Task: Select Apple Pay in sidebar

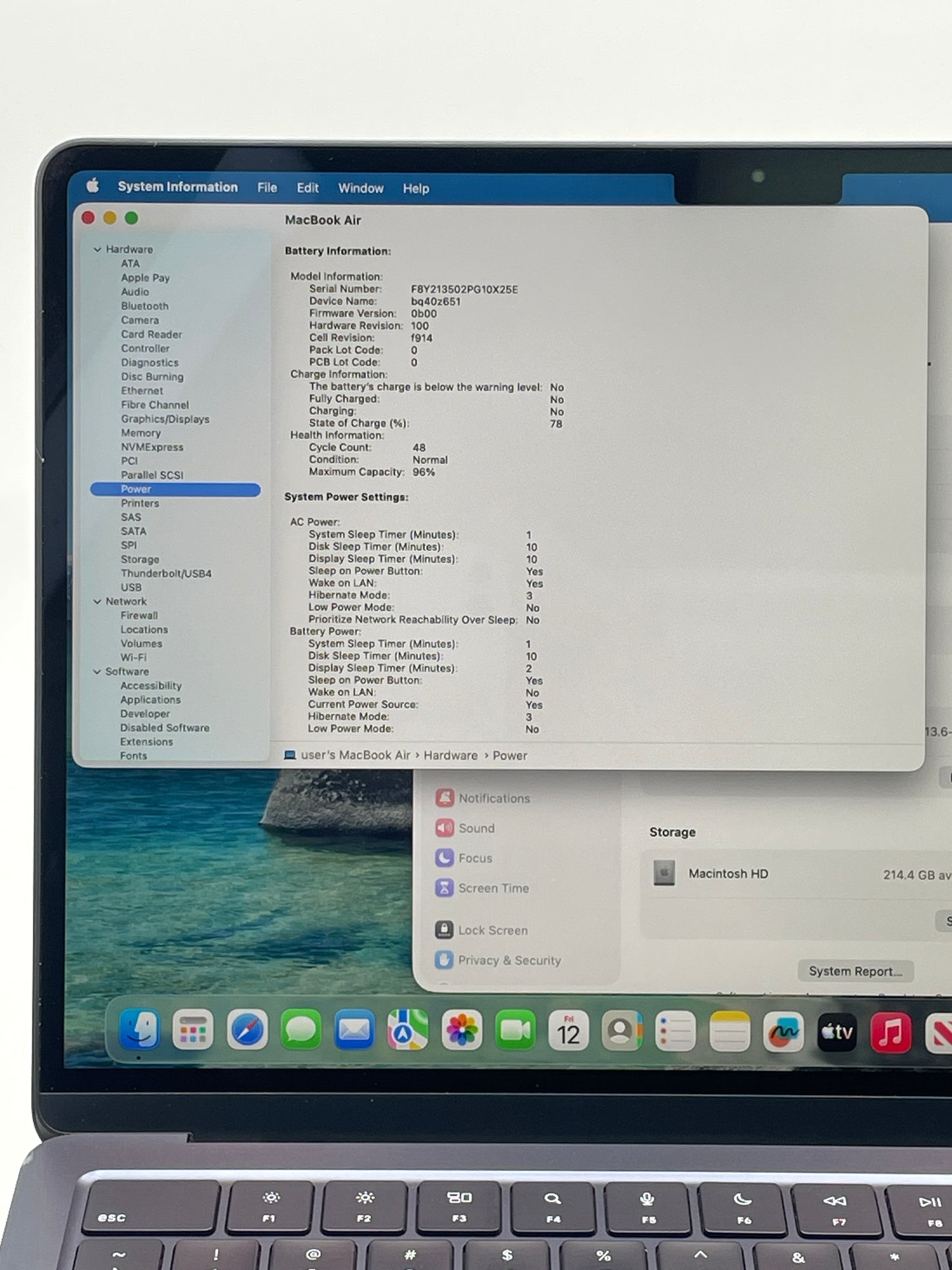Action: [146, 278]
